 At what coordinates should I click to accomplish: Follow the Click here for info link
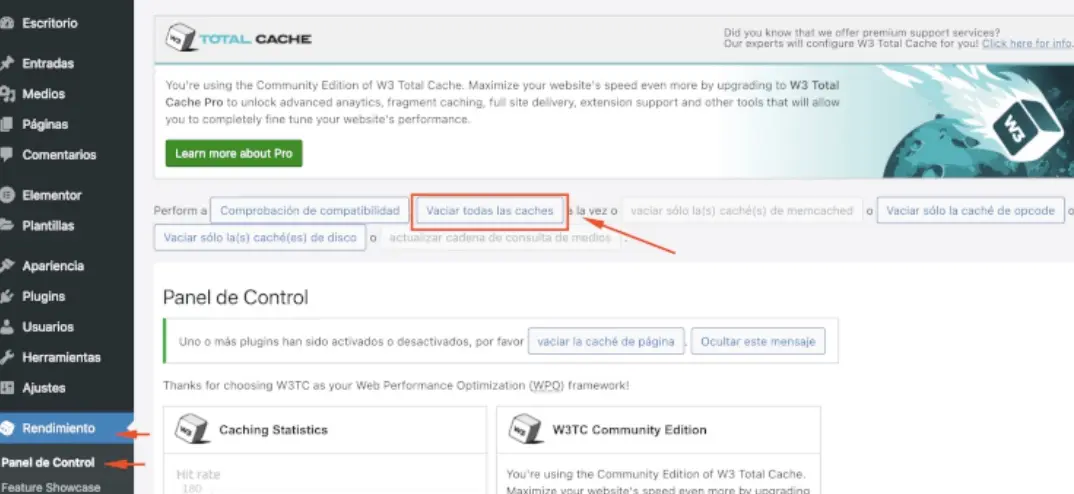click(1026, 43)
